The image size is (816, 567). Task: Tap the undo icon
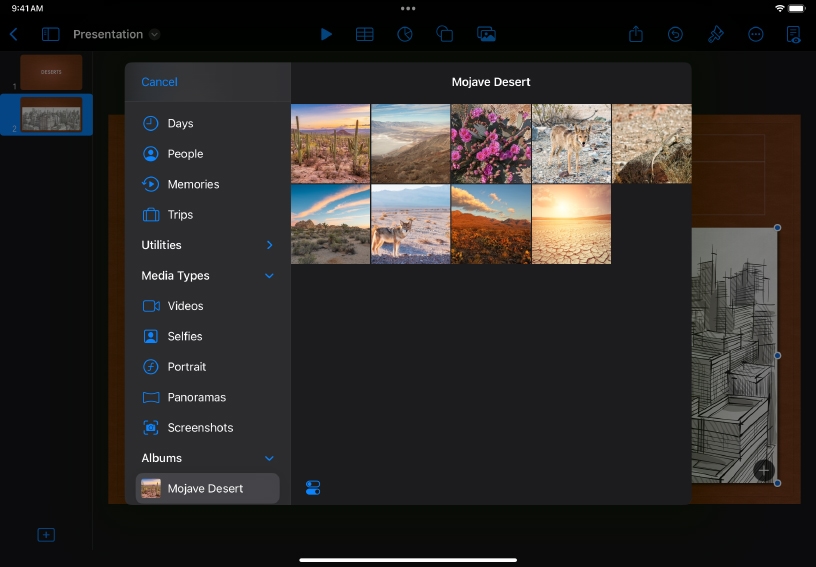(676, 34)
